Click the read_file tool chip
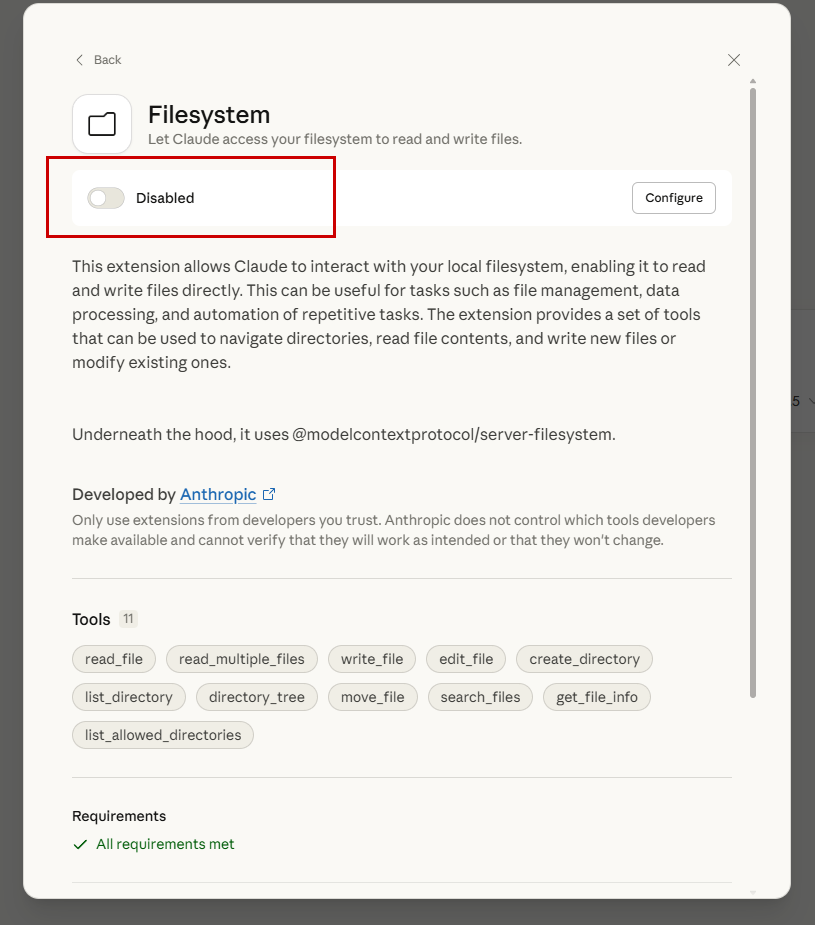This screenshot has height=925, width=815. point(114,659)
